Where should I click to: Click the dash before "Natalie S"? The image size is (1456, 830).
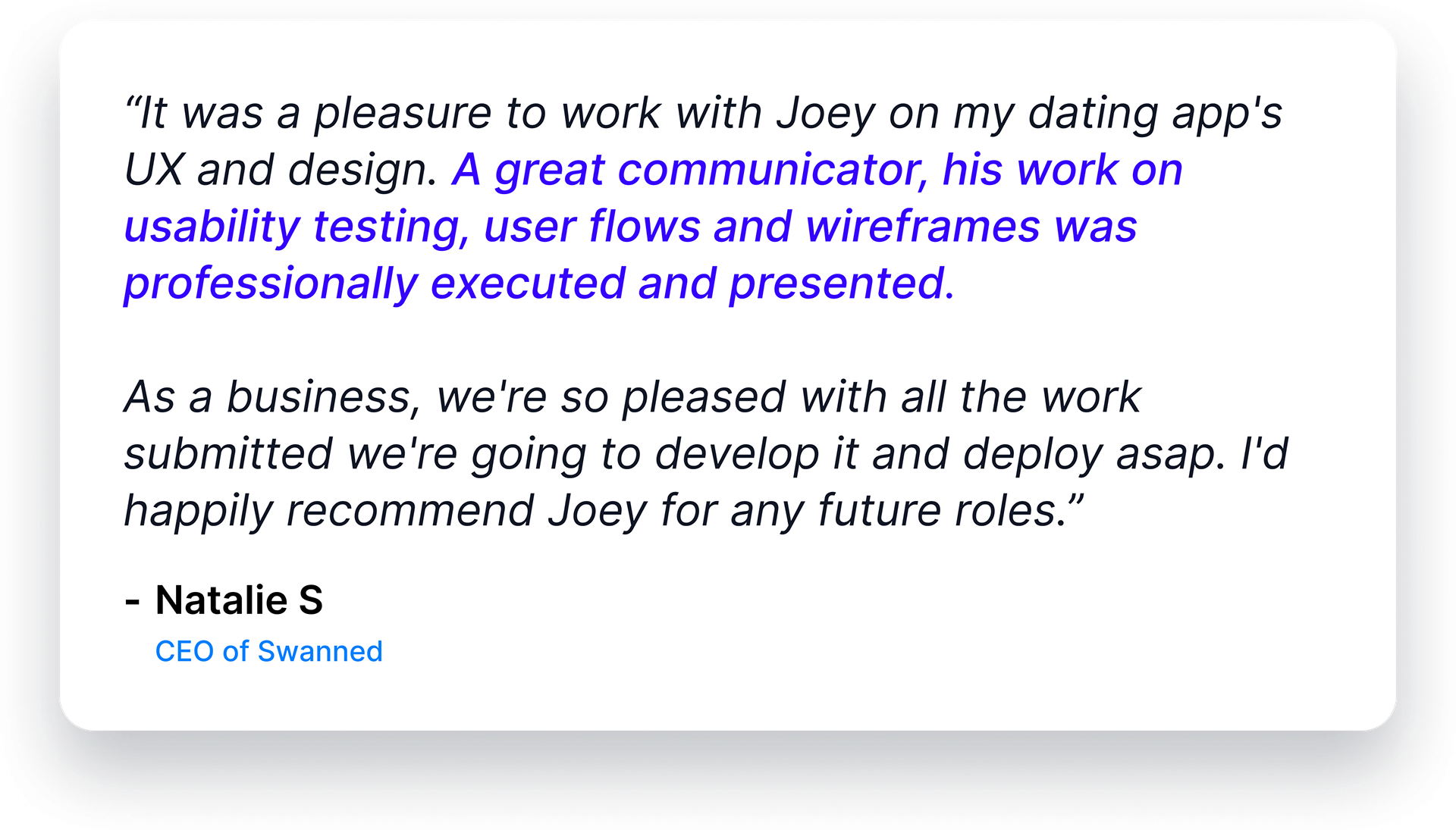(133, 602)
